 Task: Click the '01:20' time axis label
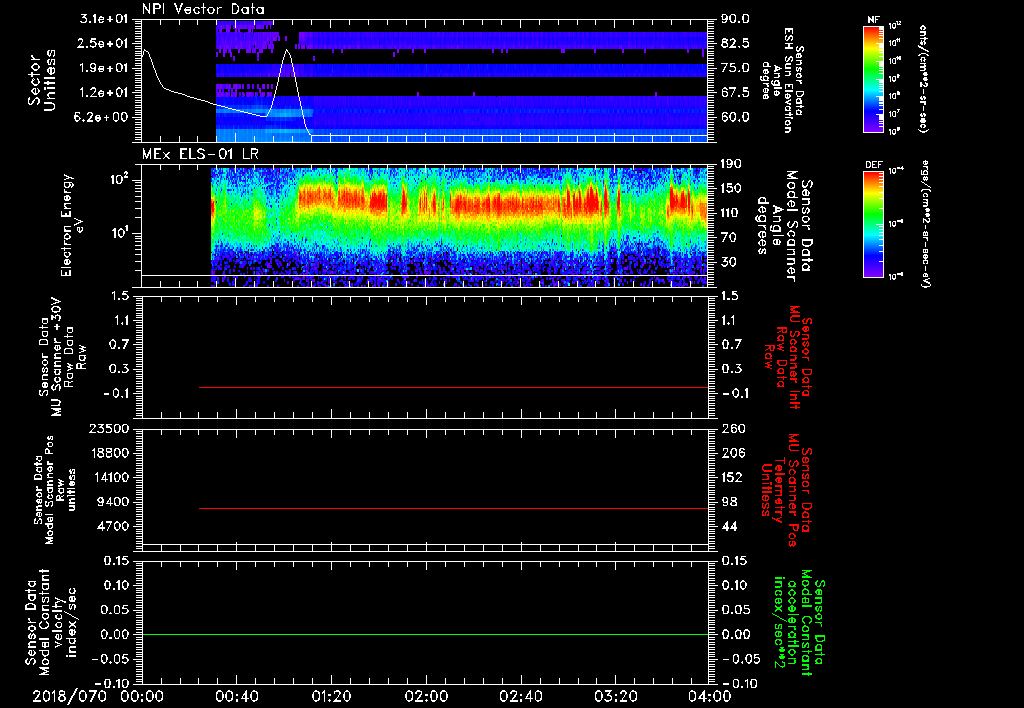tap(331, 696)
